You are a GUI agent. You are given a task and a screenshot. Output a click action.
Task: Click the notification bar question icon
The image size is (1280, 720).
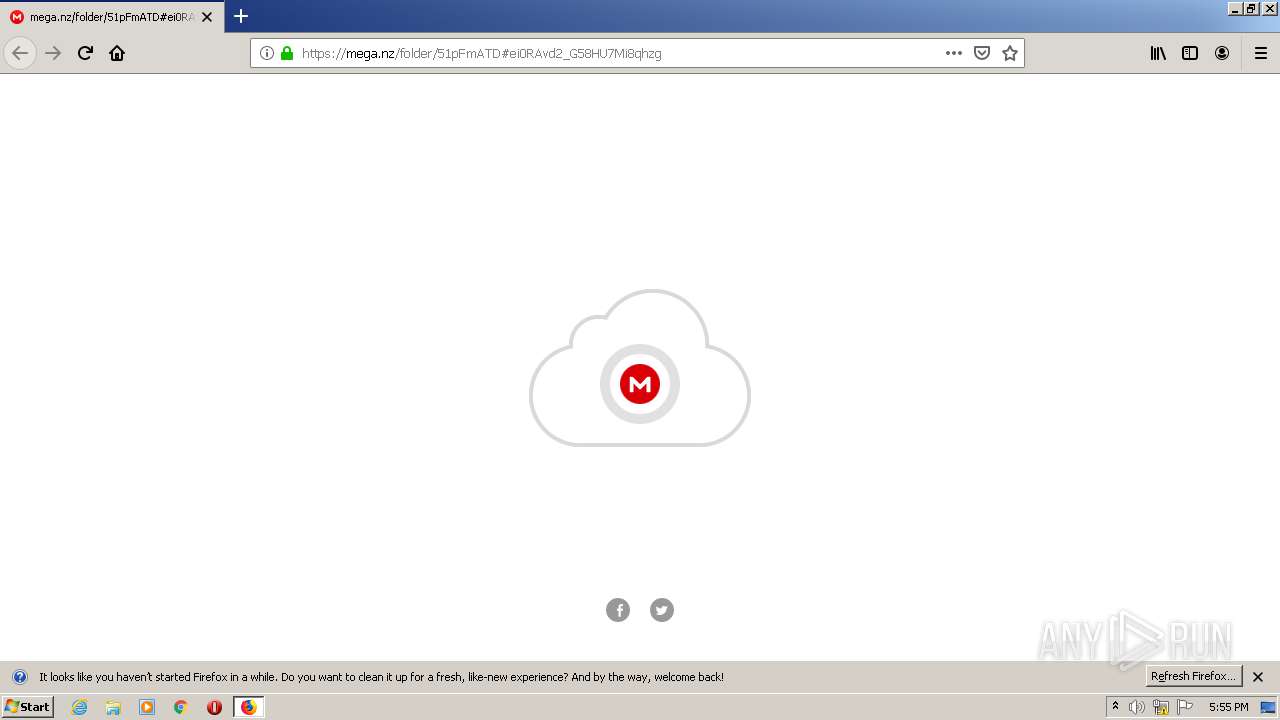19,677
